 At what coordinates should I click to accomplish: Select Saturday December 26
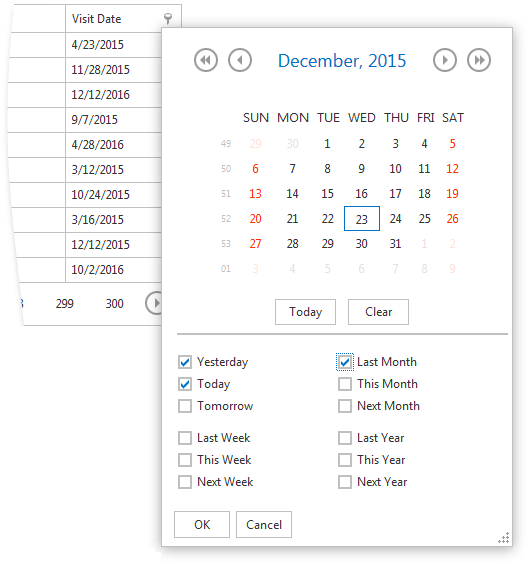(453, 219)
